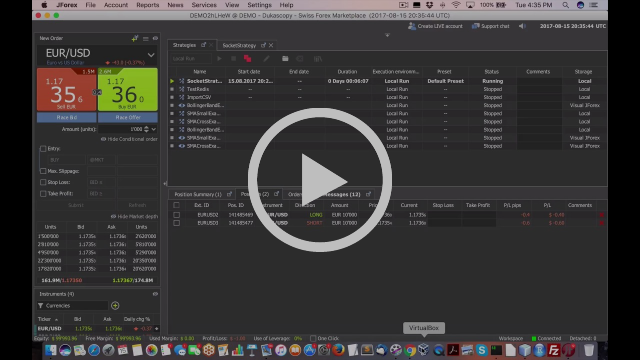Click the eye icon in Instruments header
This screenshot has width=640, height=360.
click(155, 294)
